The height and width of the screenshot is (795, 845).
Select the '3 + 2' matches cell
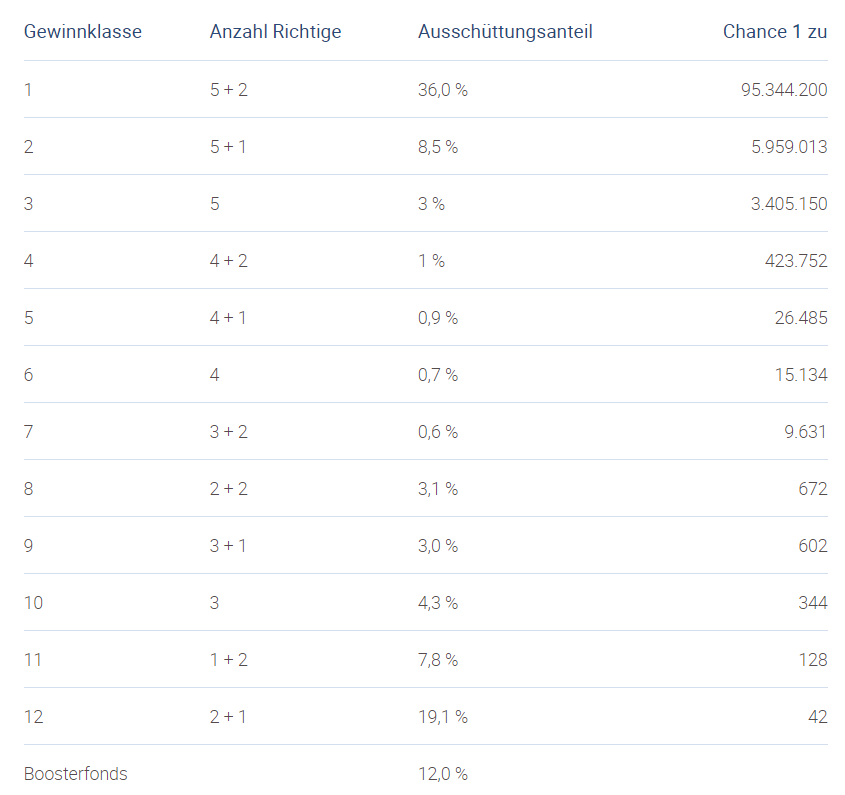228,432
